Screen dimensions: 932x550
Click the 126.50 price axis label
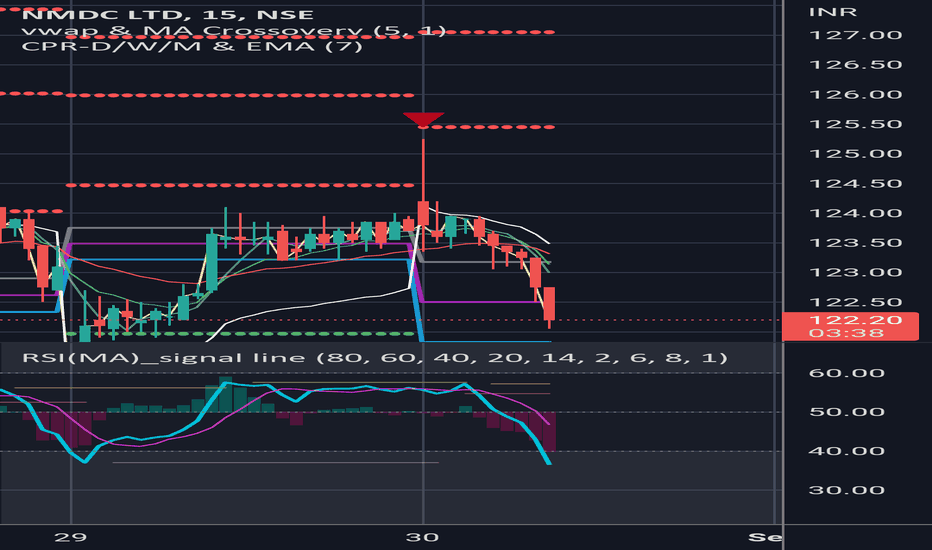(x=855, y=65)
